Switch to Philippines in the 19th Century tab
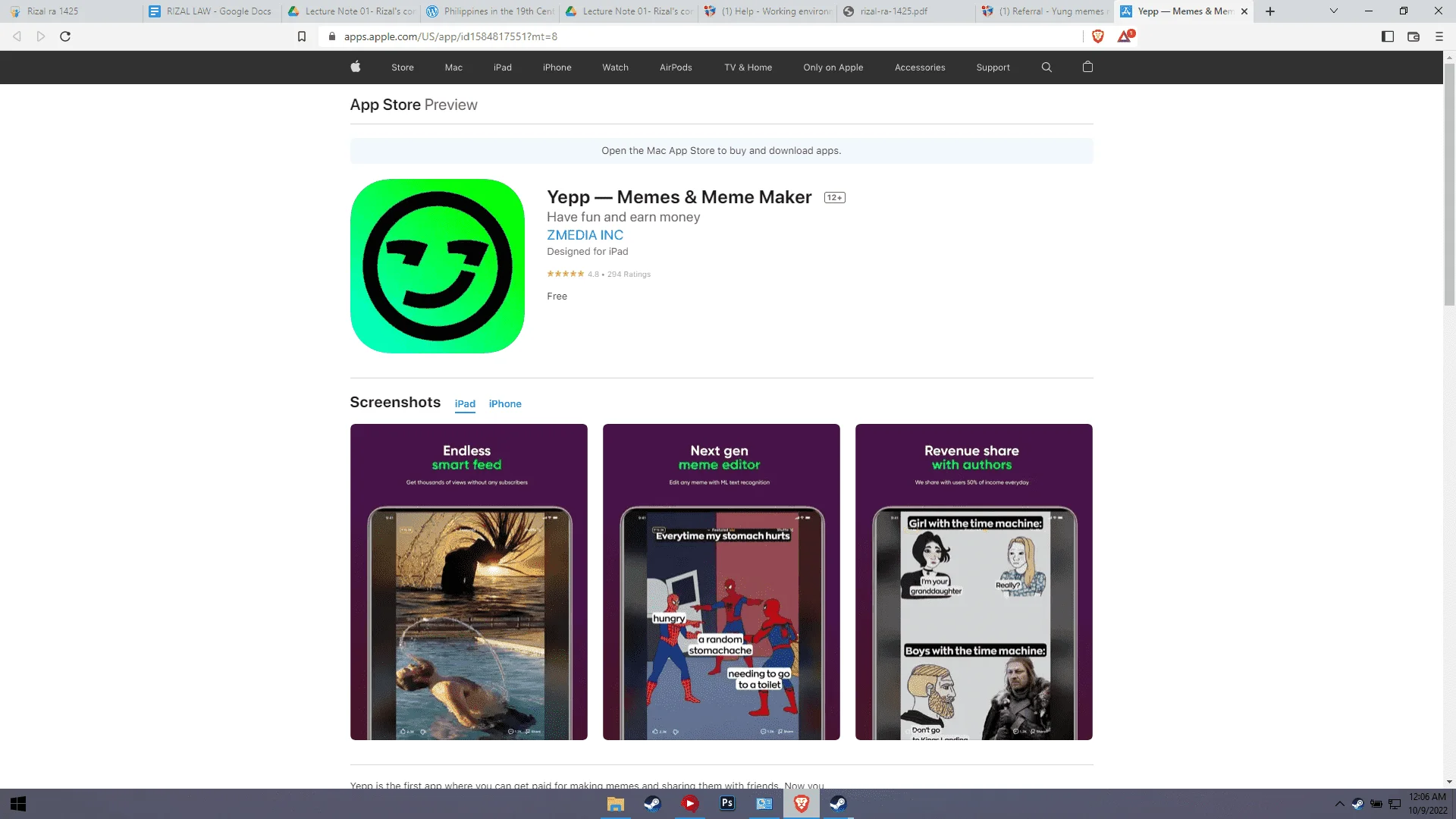 point(490,11)
